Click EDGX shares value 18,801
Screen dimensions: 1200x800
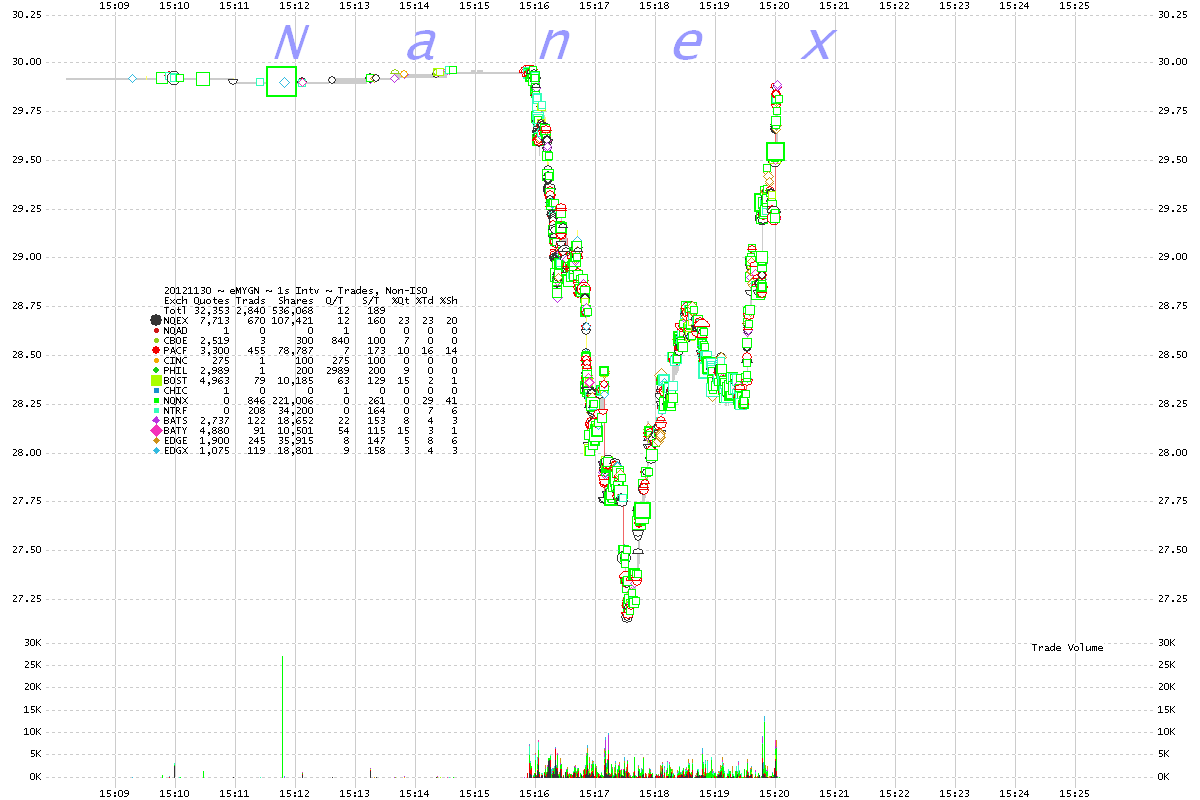[295, 451]
